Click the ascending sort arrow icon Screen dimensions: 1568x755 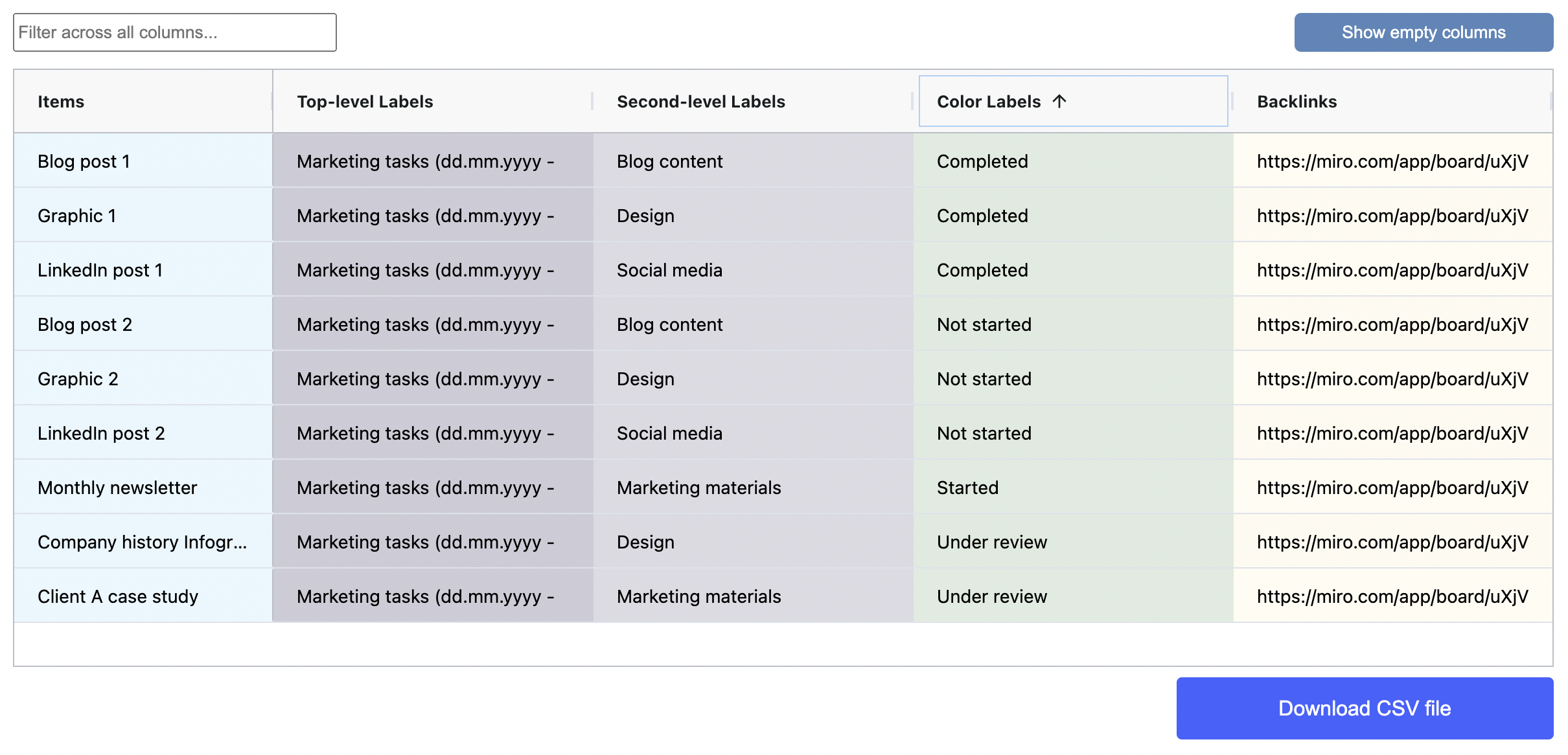1059,101
